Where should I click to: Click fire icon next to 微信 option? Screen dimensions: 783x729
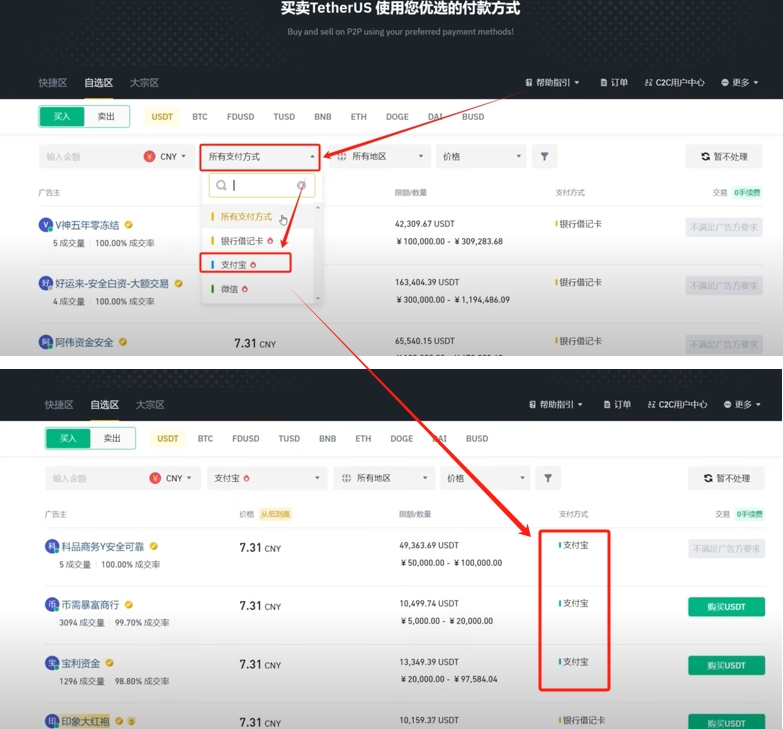click(x=245, y=289)
